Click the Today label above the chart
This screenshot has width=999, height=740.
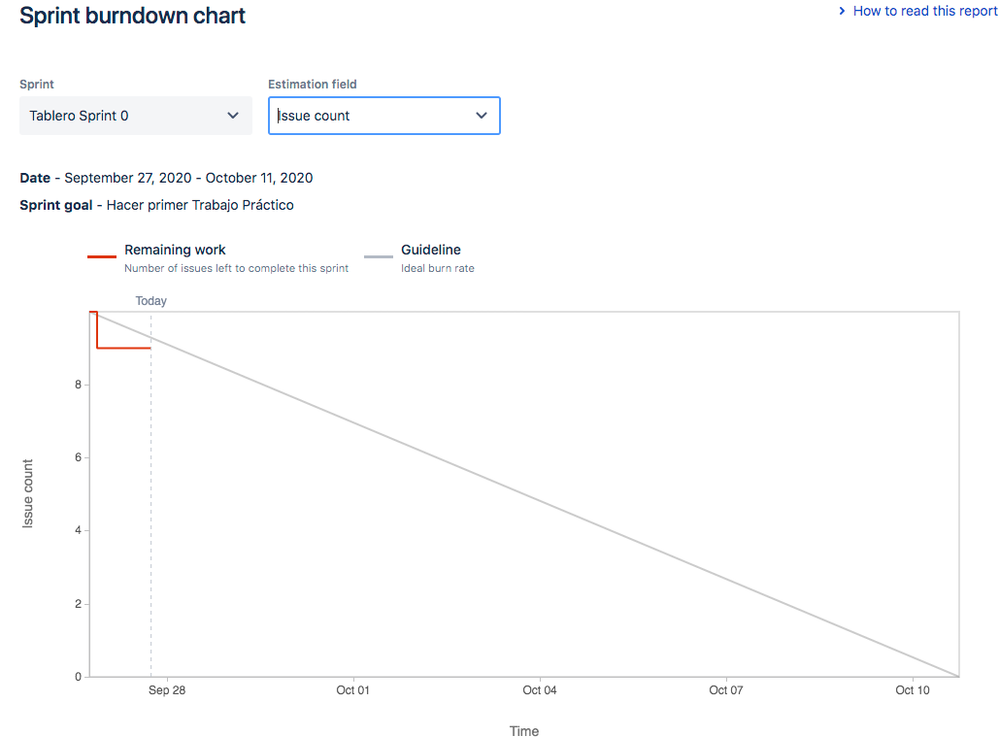tap(150, 300)
